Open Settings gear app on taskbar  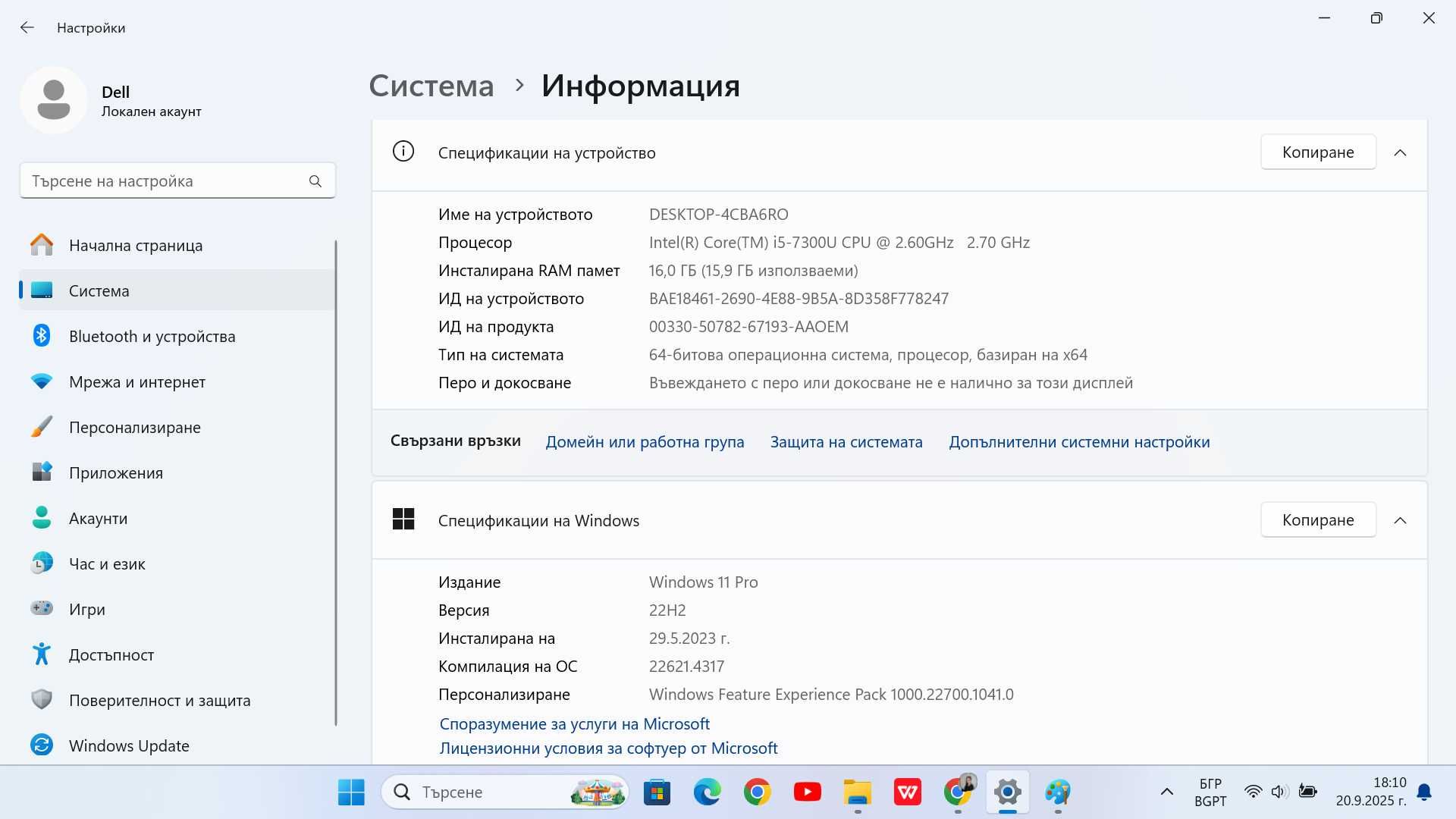(1007, 792)
